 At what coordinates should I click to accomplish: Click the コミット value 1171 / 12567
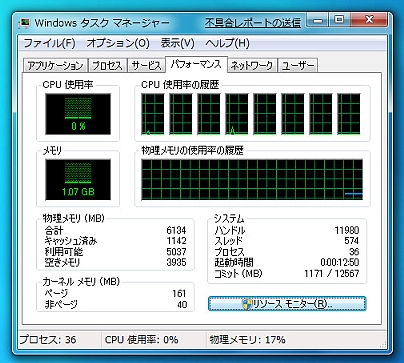(x=332, y=274)
